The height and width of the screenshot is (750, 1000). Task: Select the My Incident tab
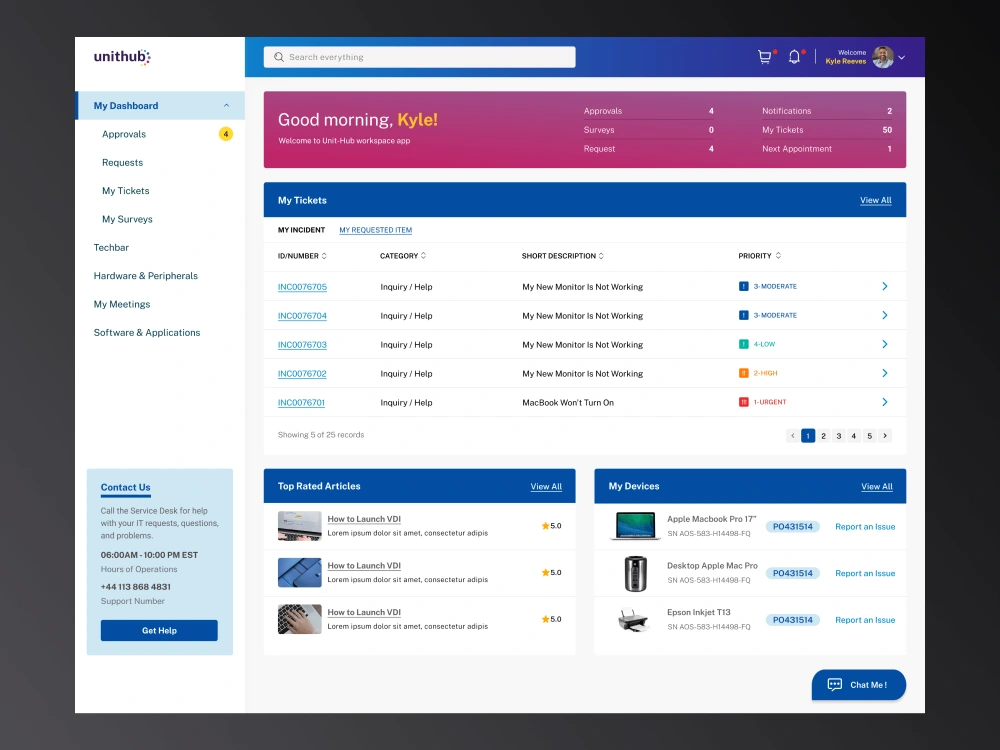pyautogui.click(x=301, y=229)
